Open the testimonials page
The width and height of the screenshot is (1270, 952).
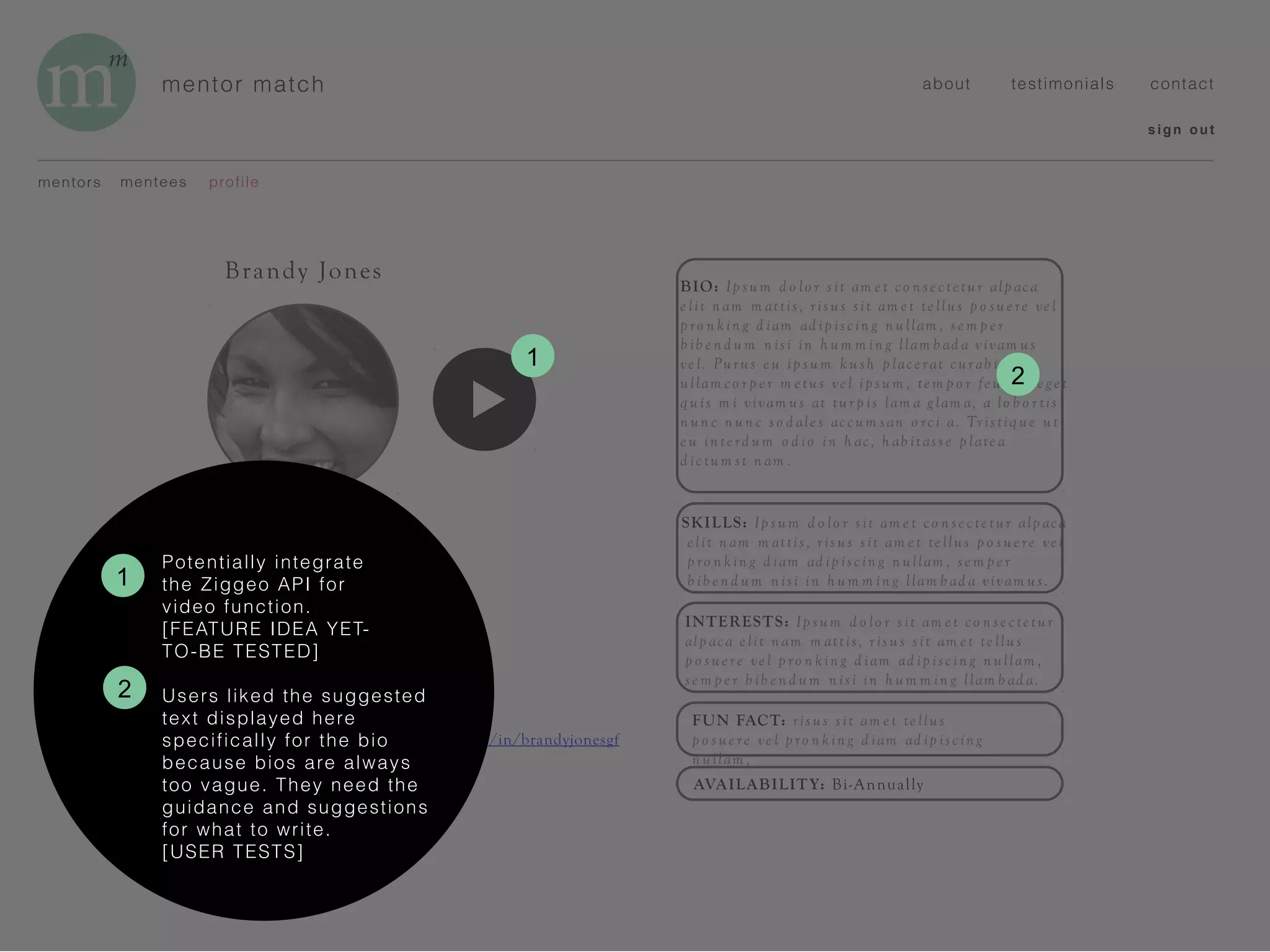click(x=1062, y=84)
